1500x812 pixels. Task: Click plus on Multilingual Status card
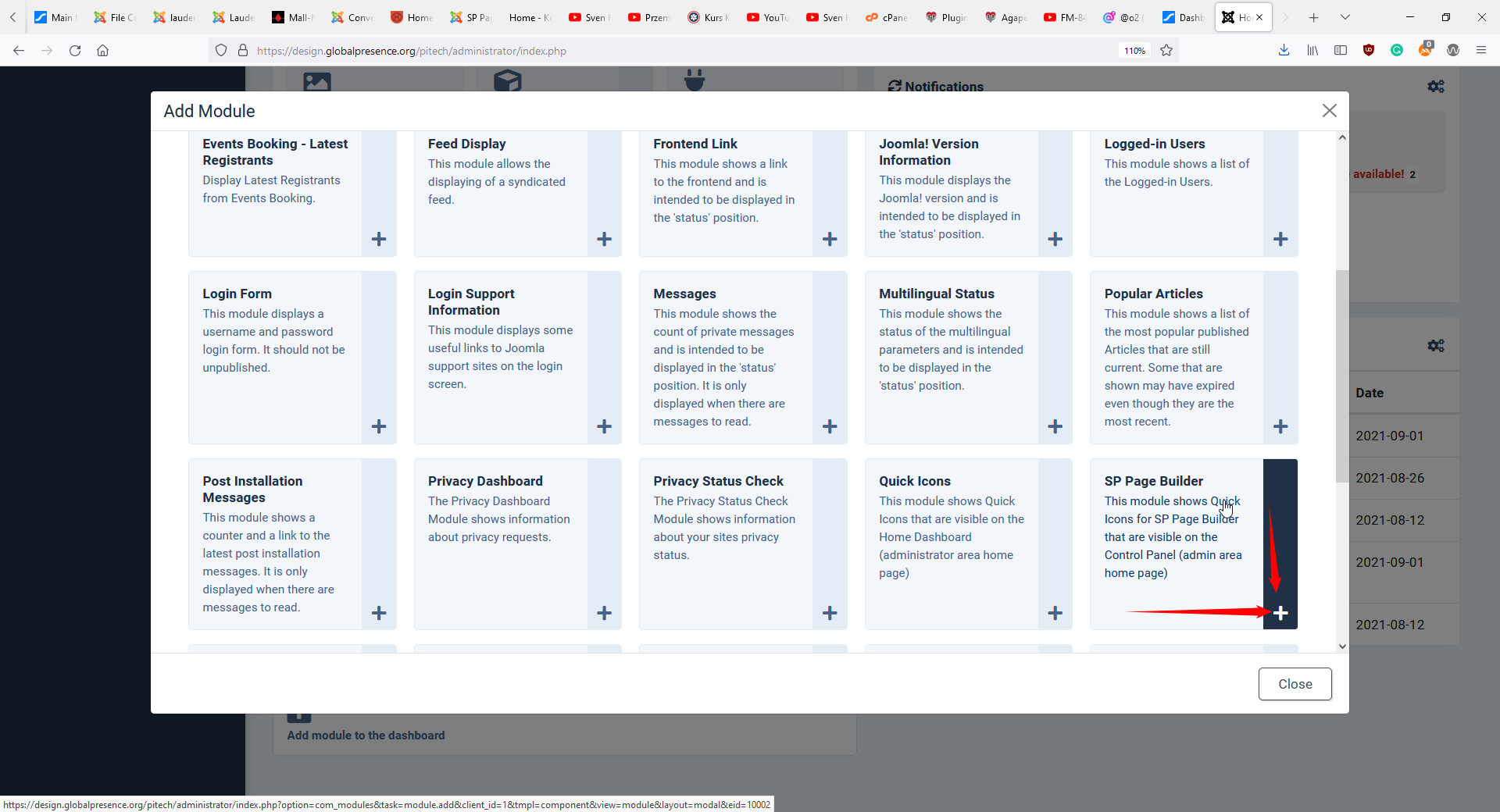[x=1055, y=426]
